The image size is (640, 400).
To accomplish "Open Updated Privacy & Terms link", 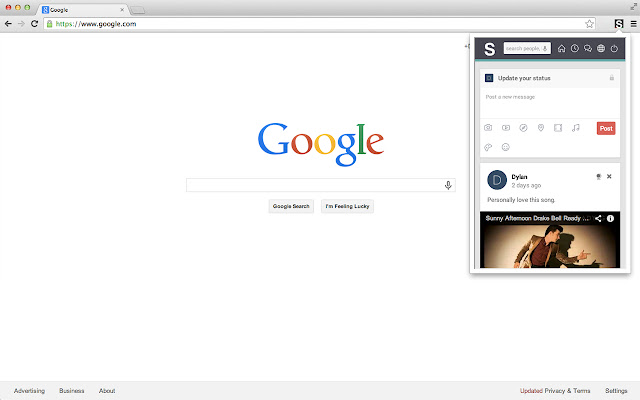I will 555,391.
